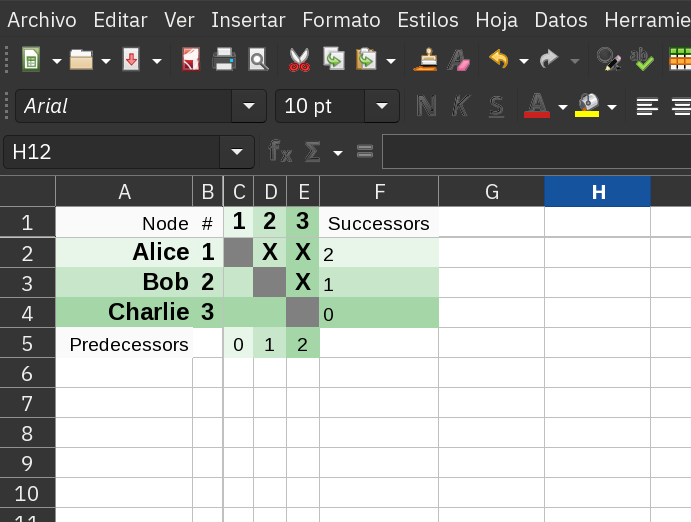691x522 pixels.
Task: Click the Undo arrow icon
Action: tap(499, 60)
